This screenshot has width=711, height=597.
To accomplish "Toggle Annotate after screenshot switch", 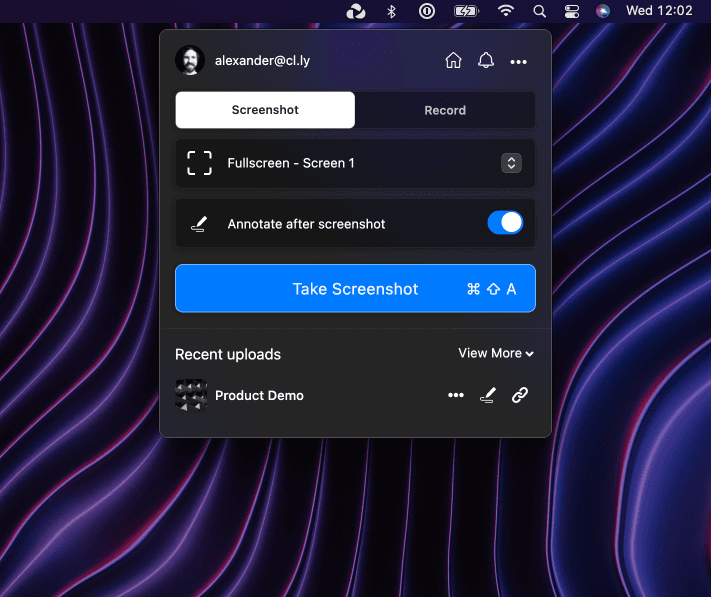I will tap(505, 223).
